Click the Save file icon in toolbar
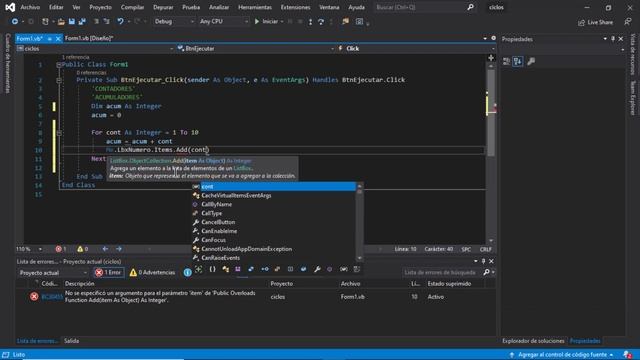The height and width of the screenshot is (360, 640). (71, 22)
